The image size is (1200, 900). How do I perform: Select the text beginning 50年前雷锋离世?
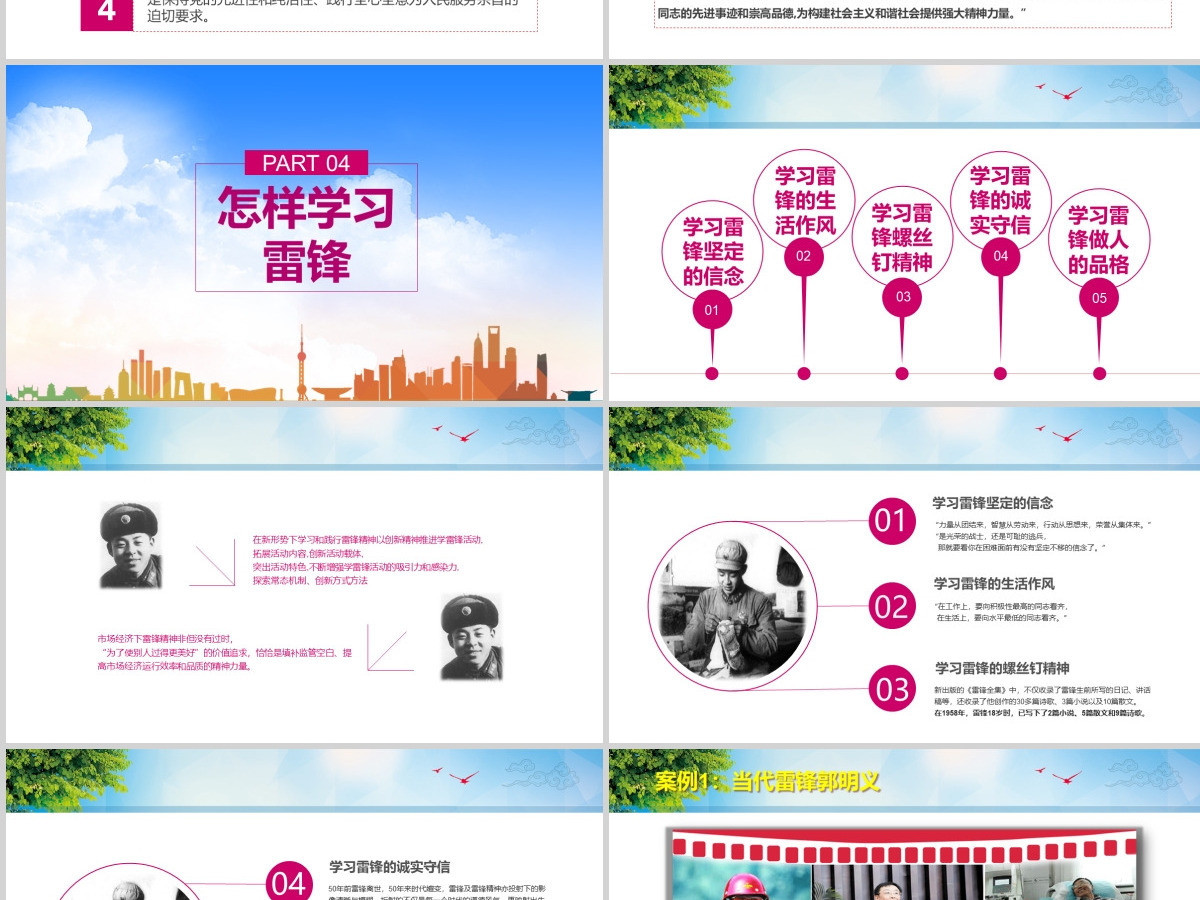coord(437,893)
